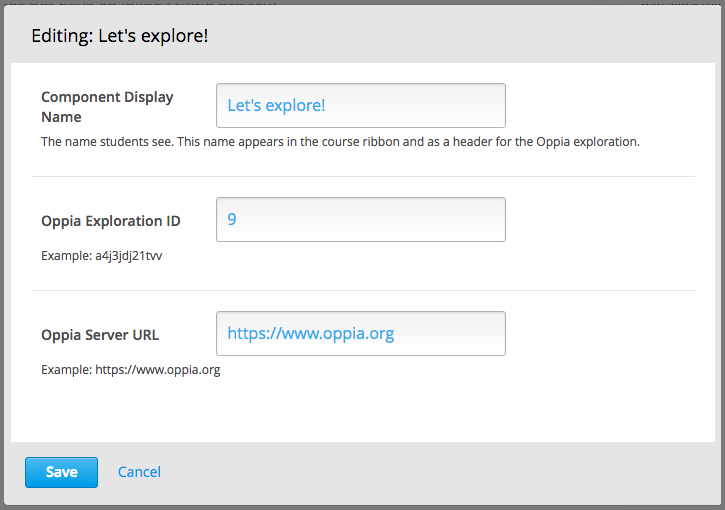Click the "Component Display Name" label
Screen dimensions: 725x510
[x=107, y=106]
